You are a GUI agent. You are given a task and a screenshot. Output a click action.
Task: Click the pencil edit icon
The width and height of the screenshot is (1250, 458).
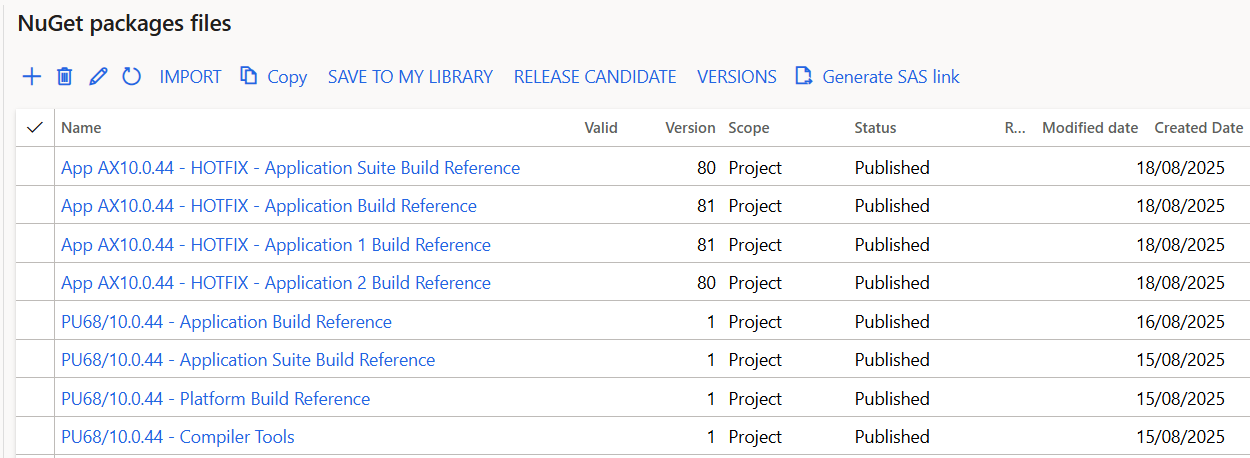(98, 77)
